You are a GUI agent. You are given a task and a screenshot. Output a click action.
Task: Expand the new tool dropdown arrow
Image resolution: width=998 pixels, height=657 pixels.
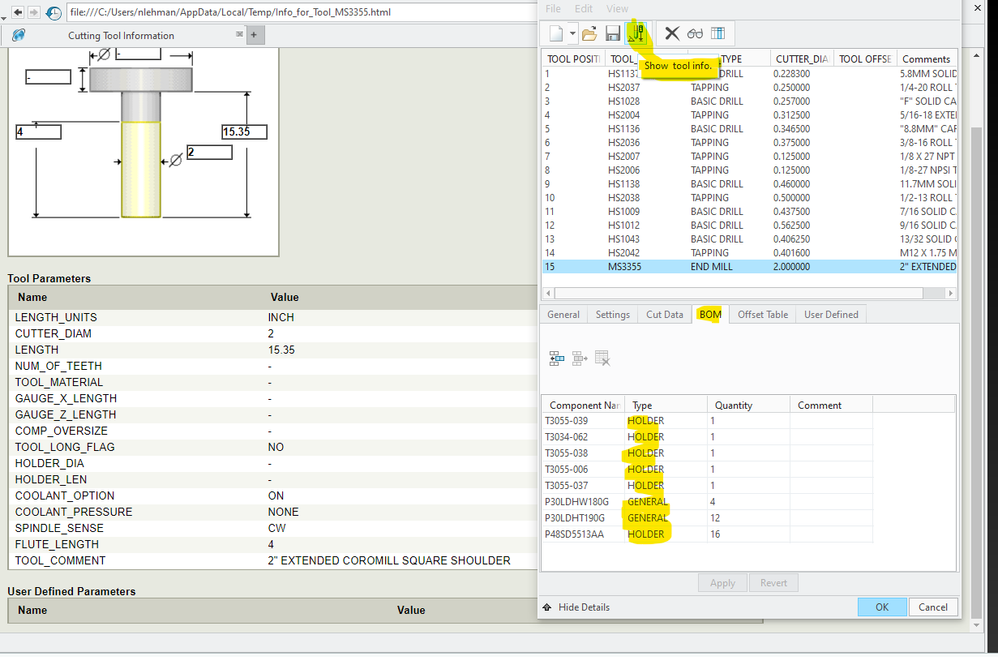(x=573, y=34)
